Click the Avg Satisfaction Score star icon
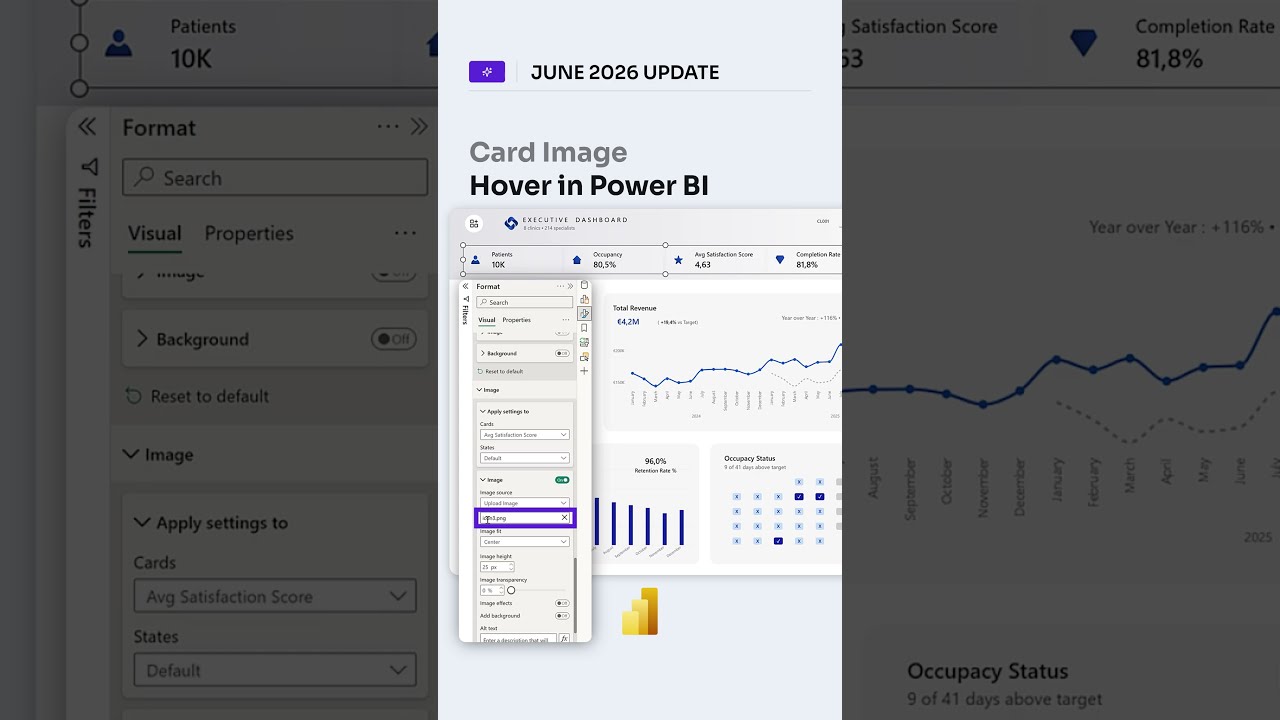This screenshot has height=720, width=1280. click(679, 260)
